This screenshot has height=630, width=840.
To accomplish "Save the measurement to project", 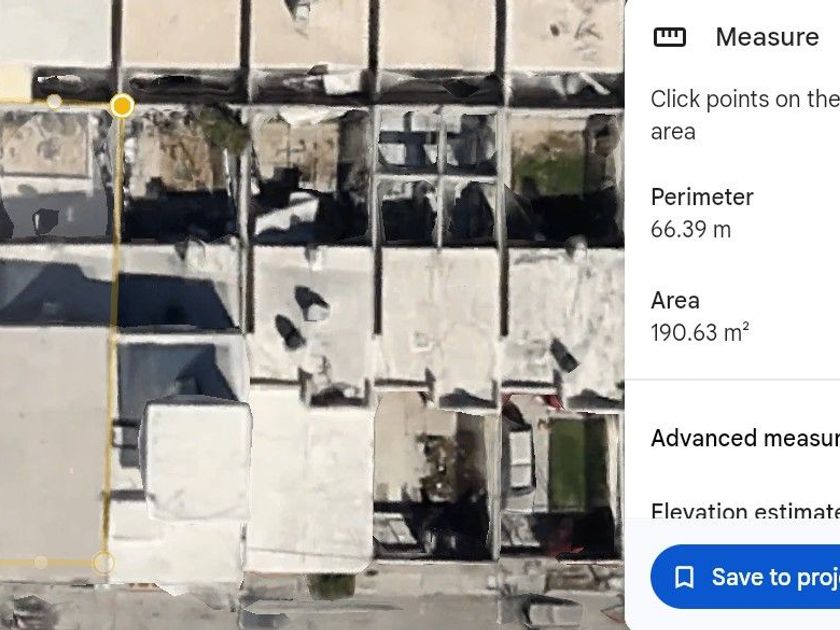I will click(x=745, y=577).
